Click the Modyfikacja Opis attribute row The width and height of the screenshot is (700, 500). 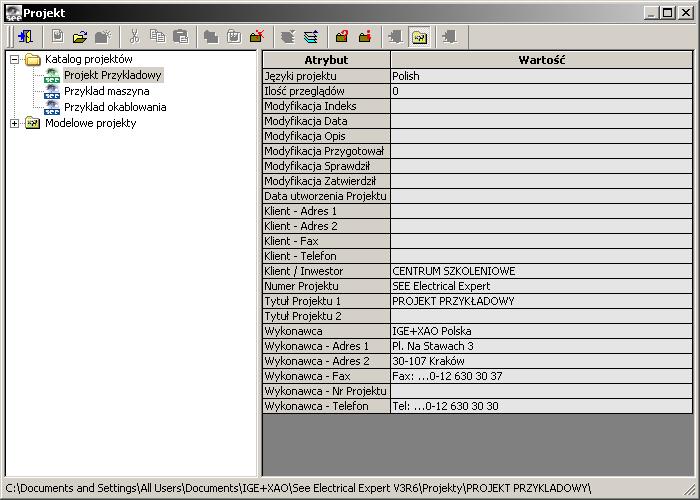[326, 136]
